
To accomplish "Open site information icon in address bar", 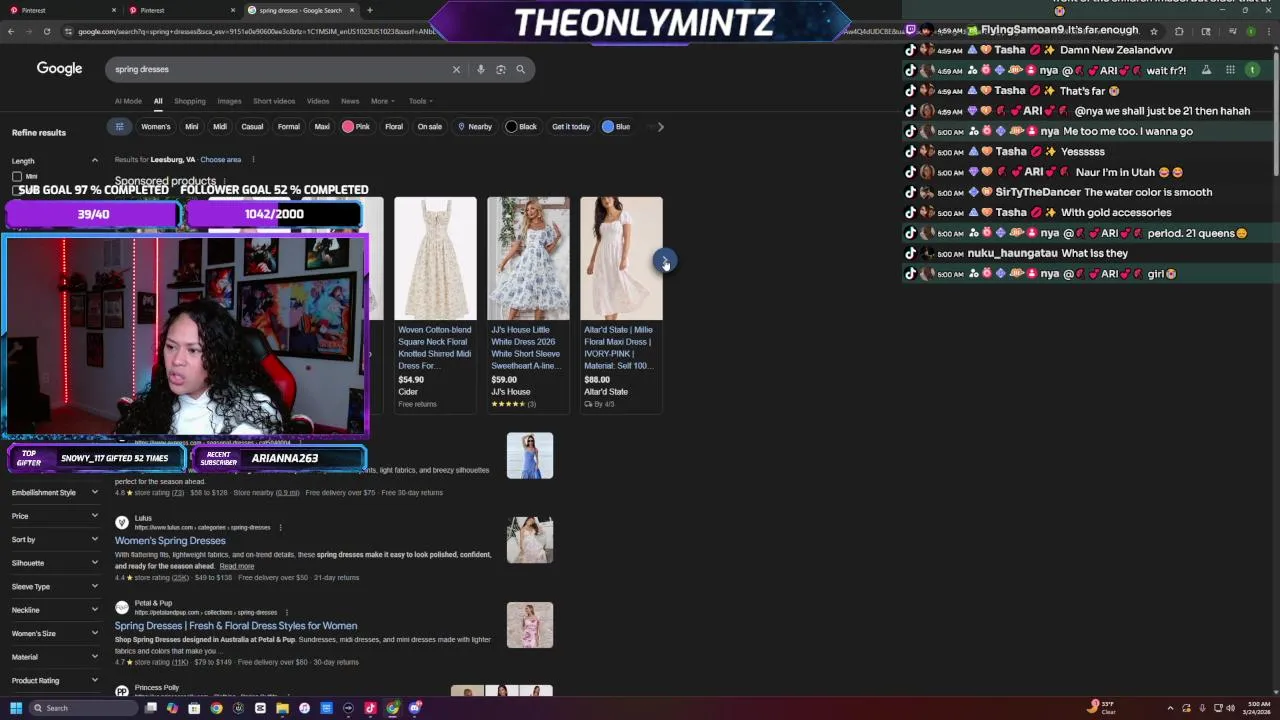I will [68, 31].
